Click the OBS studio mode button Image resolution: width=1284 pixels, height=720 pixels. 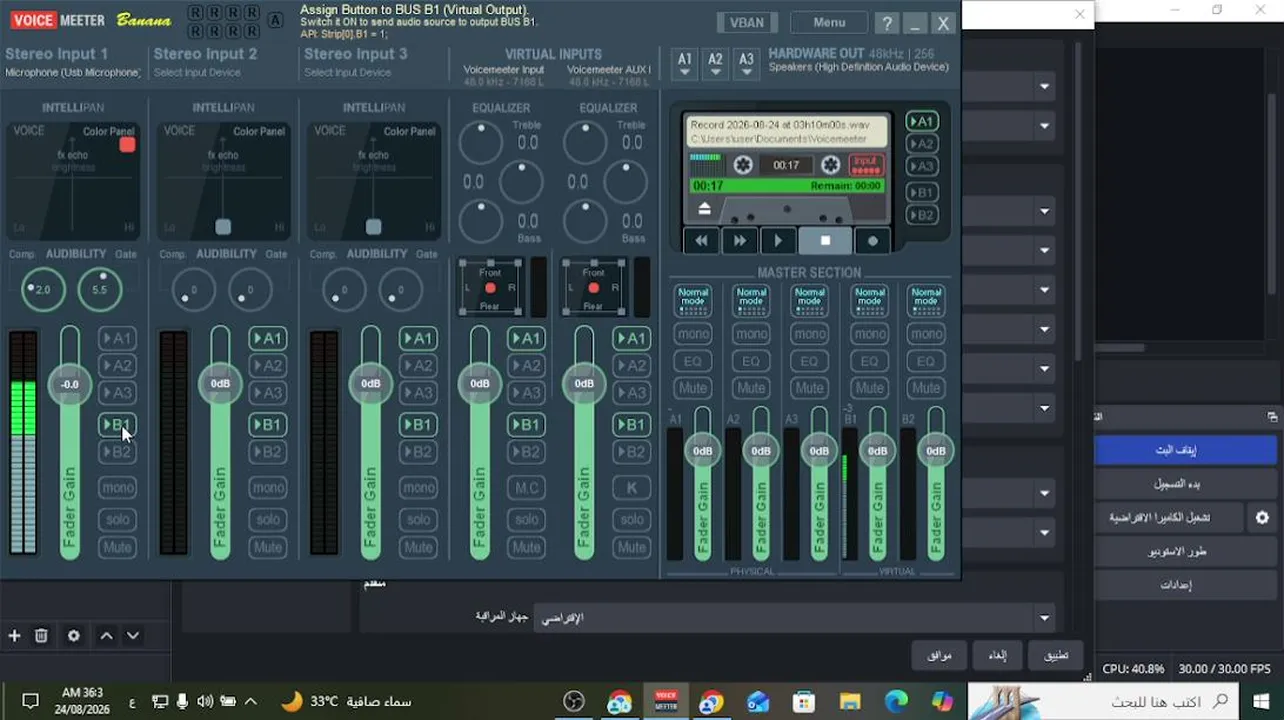(x=1186, y=551)
